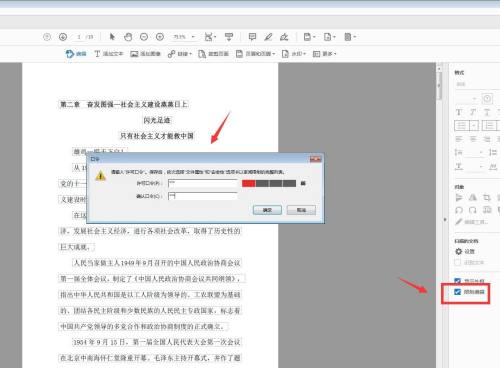The width and height of the screenshot is (500, 368).
Task: Open the first document icon dropdown in toolbar
Action: point(309,37)
